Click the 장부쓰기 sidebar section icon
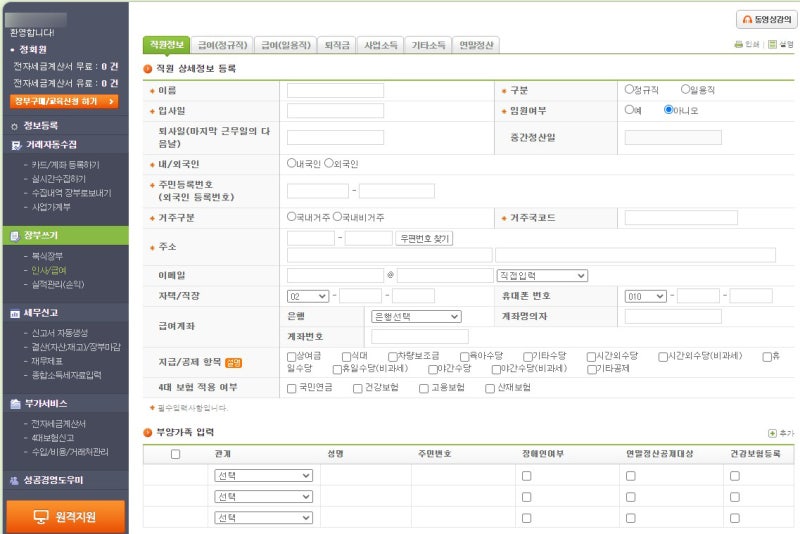The width and height of the screenshot is (800, 534). click(x=15, y=236)
